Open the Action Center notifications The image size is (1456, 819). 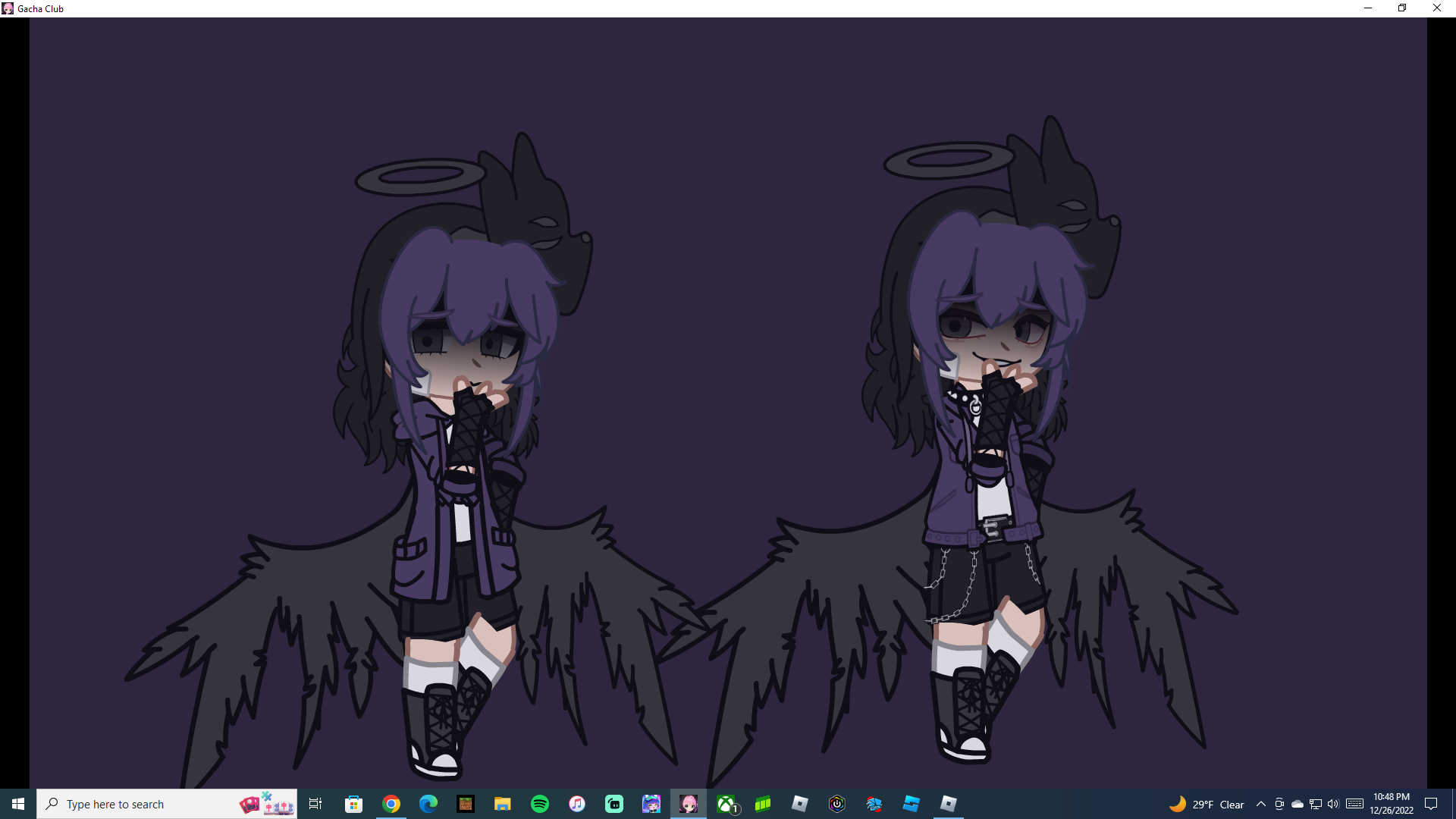[1432, 804]
